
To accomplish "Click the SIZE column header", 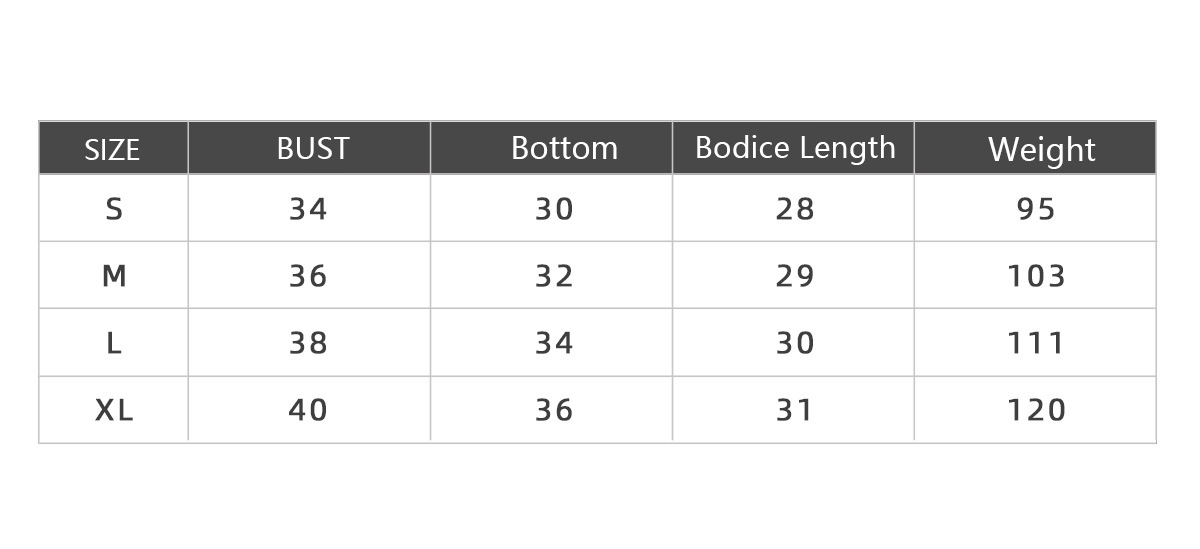I will (112, 150).
